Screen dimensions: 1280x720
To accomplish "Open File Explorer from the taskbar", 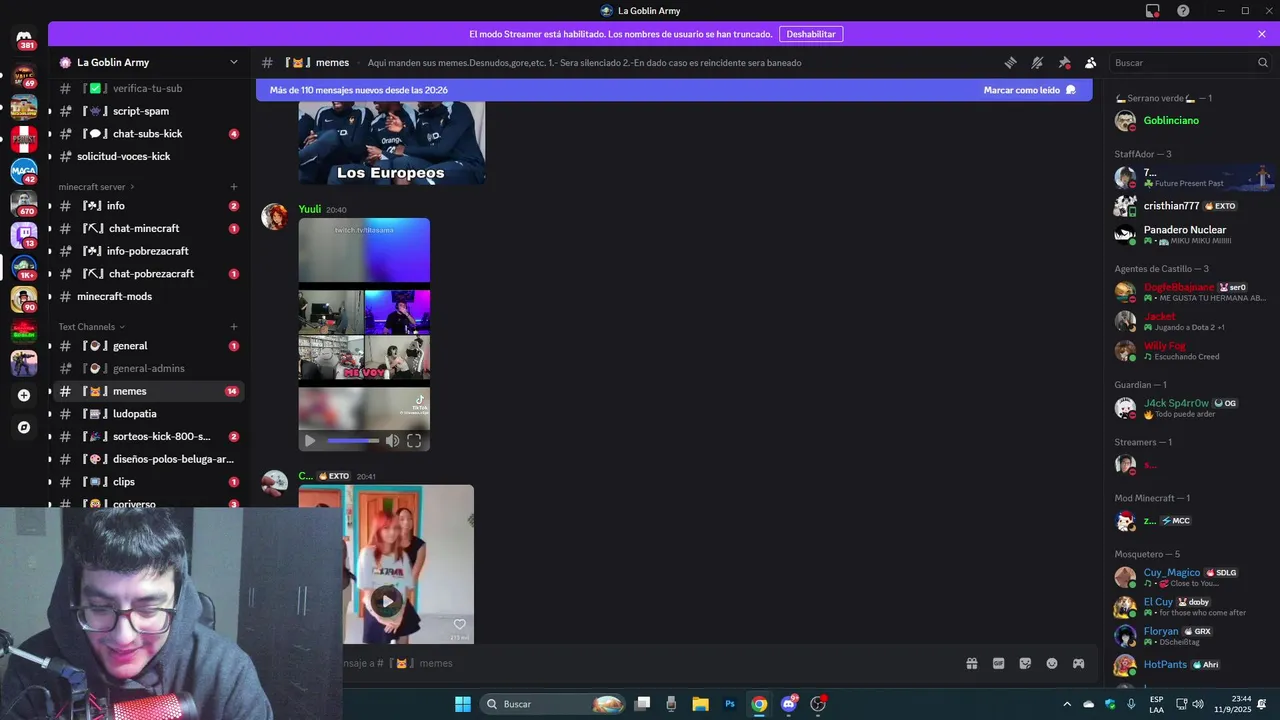I will click(700, 704).
